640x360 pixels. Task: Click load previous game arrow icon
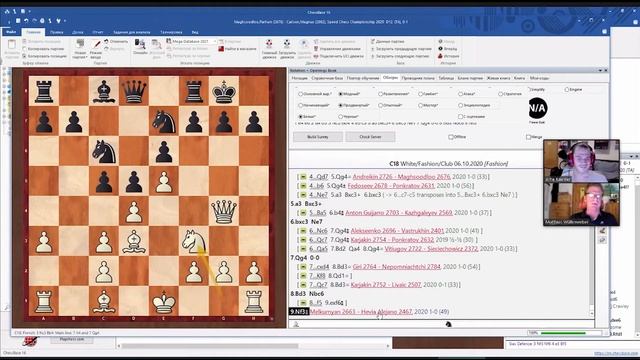pyautogui.click(x=373, y=49)
